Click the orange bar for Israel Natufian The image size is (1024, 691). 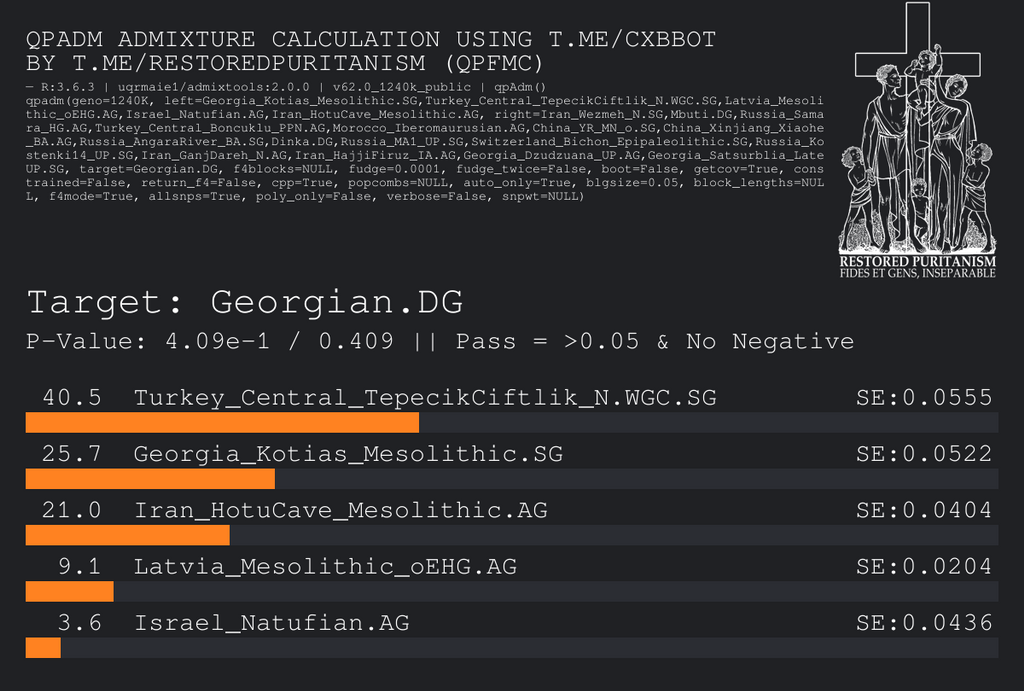[43, 648]
